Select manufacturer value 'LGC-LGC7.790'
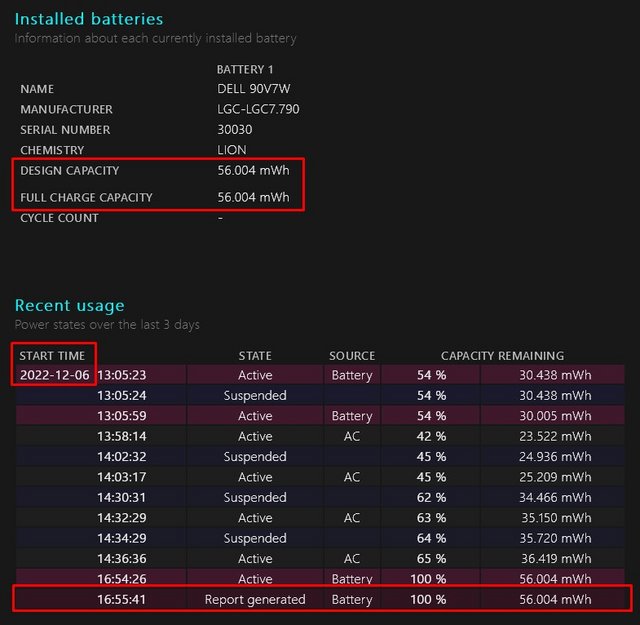Image resolution: width=640 pixels, height=625 pixels. click(x=258, y=109)
